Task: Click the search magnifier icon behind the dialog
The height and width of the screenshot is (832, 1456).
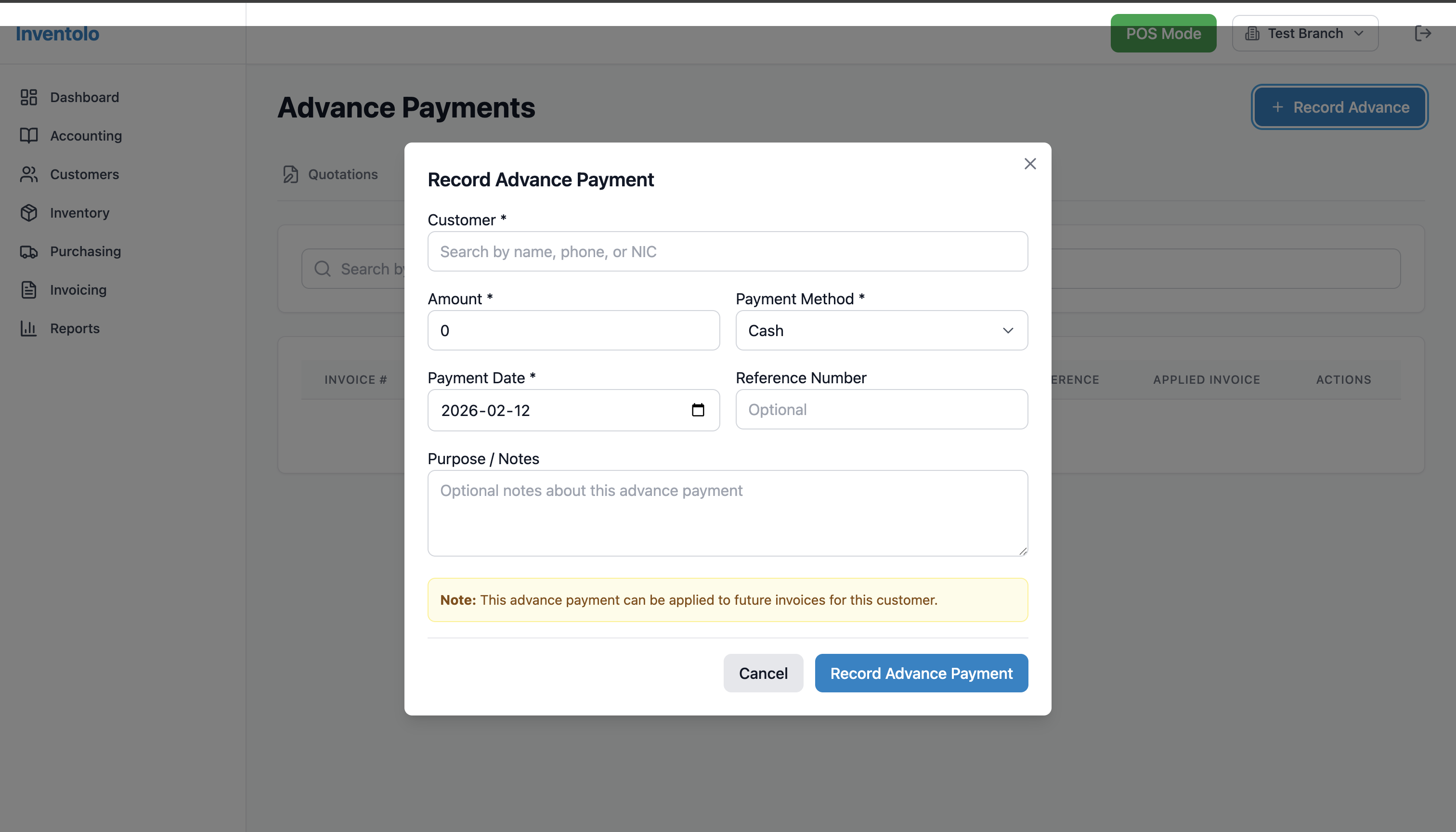Action: 322,269
